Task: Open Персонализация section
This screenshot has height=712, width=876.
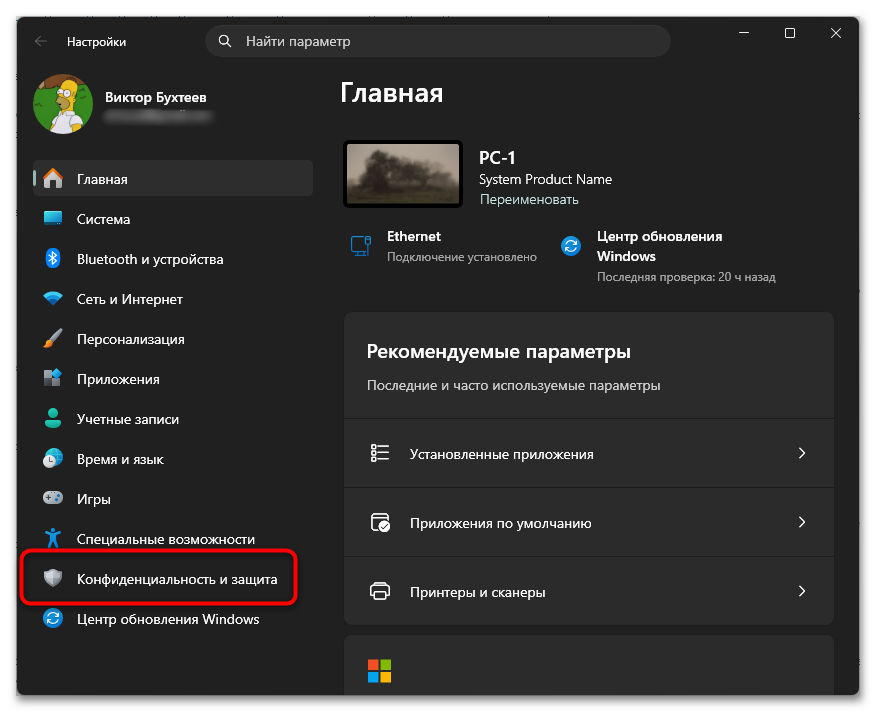Action: pyautogui.click(x=173, y=339)
